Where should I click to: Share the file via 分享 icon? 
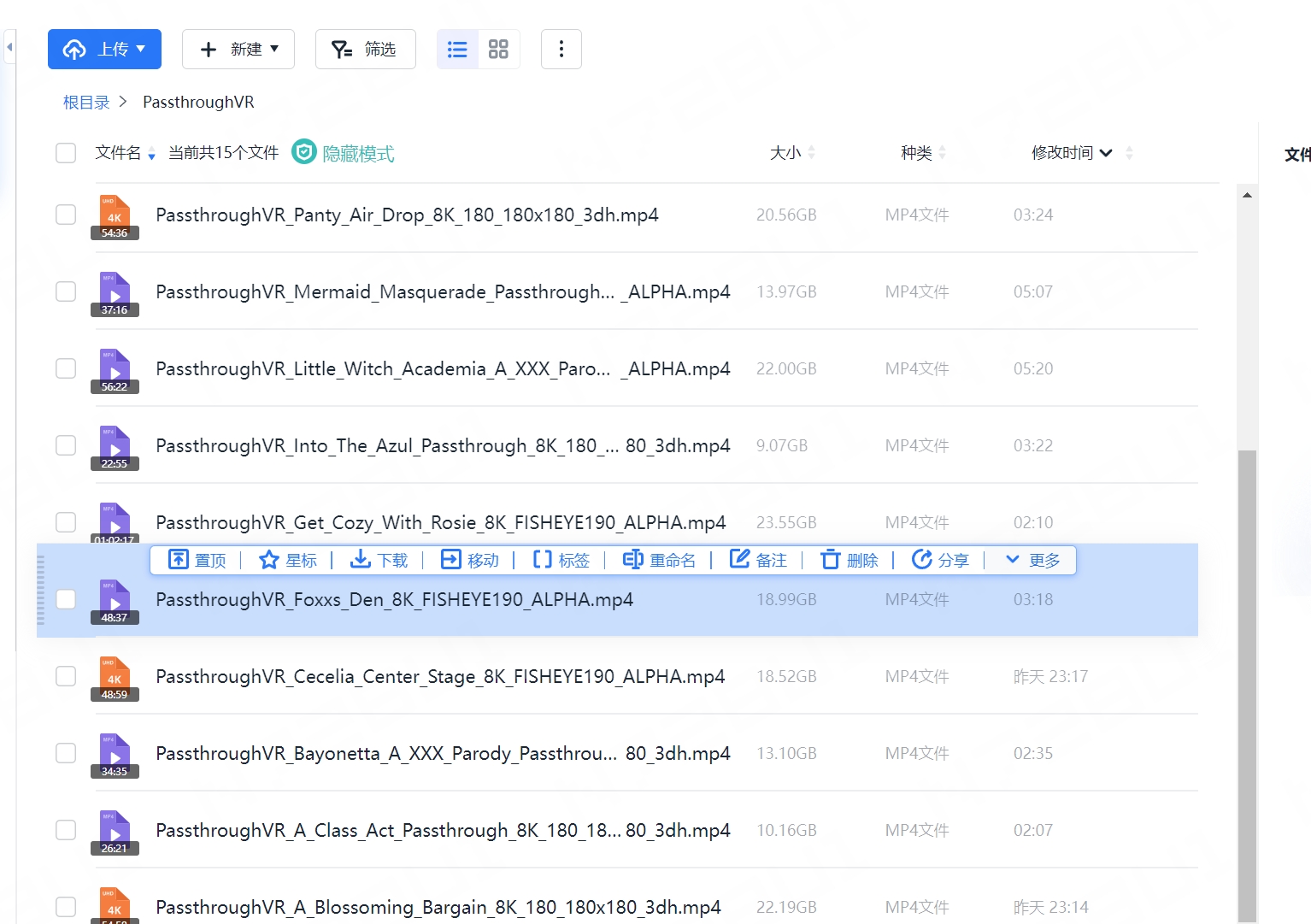921,560
